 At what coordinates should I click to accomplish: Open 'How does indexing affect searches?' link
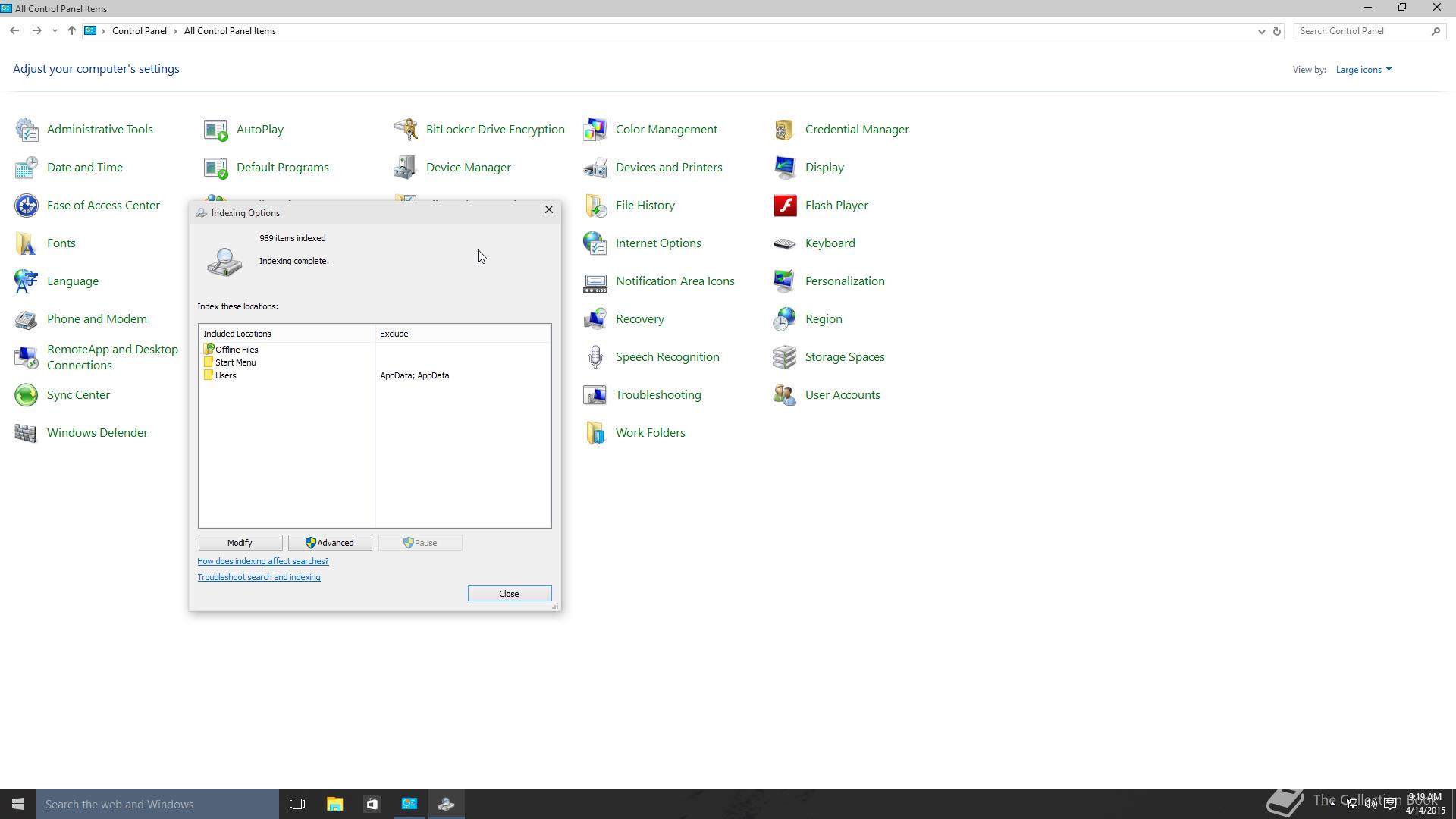pos(263,561)
